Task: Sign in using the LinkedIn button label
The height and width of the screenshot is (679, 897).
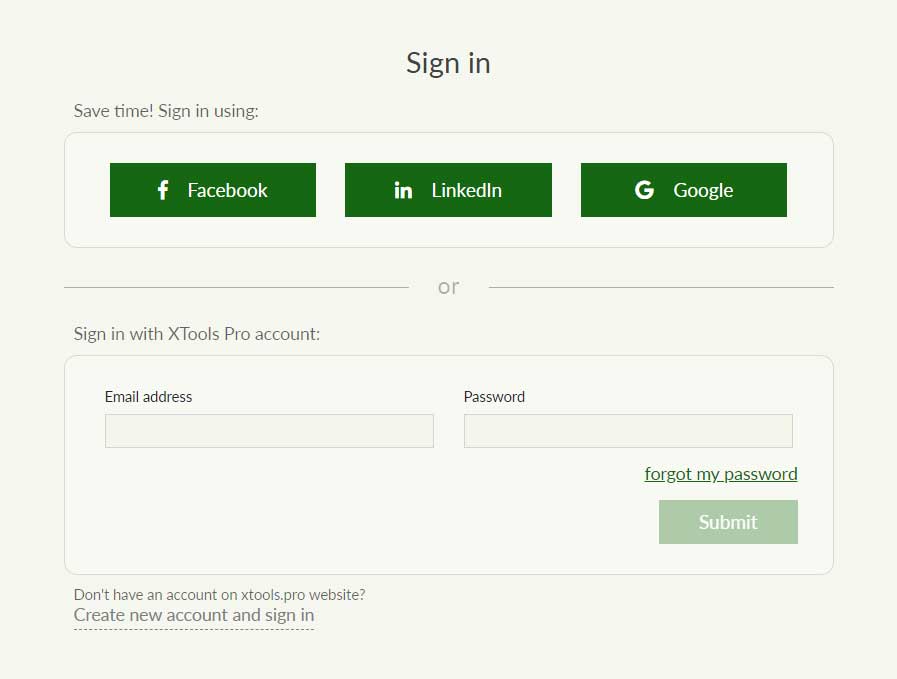Action: 466,190
